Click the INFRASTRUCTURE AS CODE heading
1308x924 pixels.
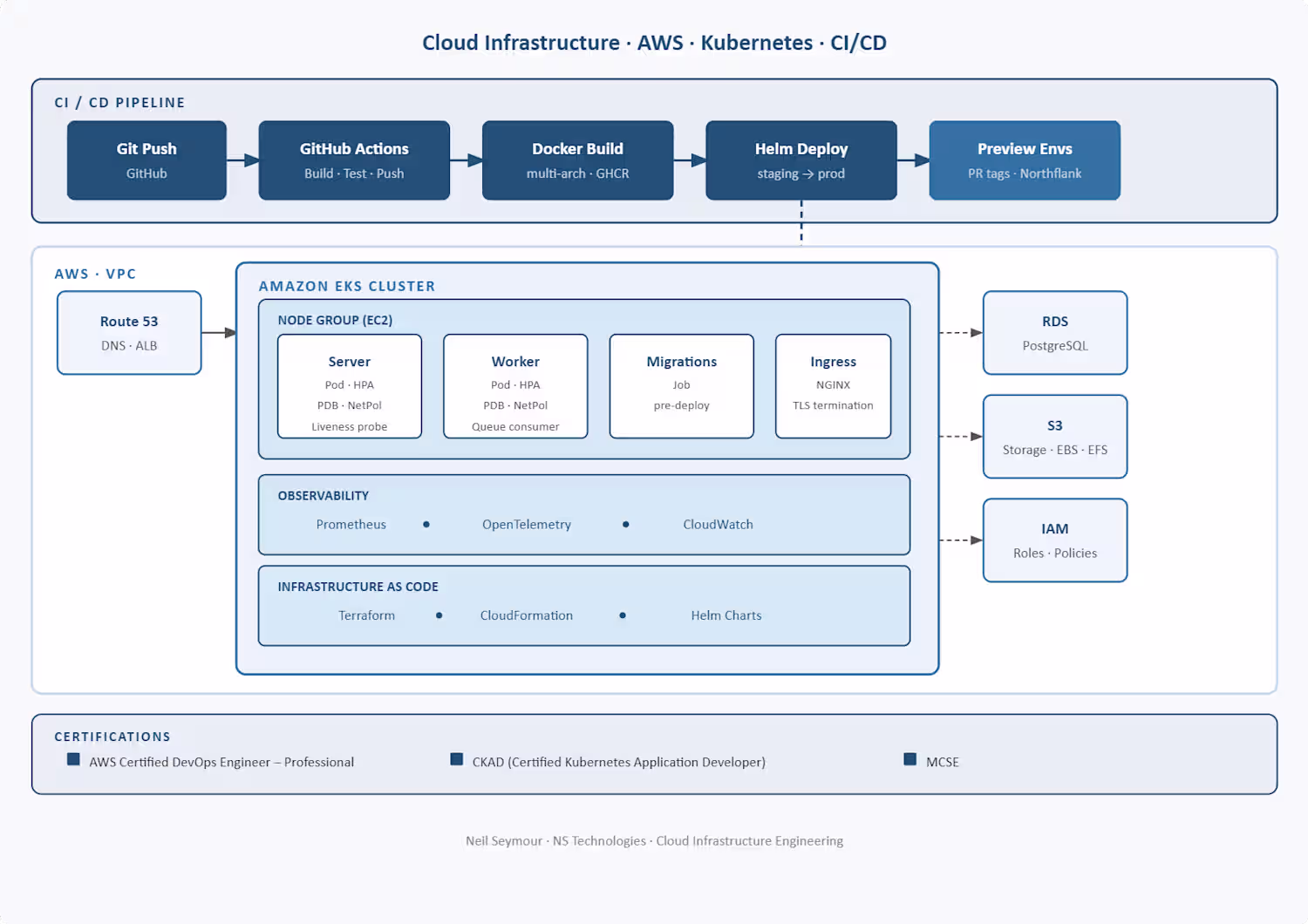(x=358, y=587)
